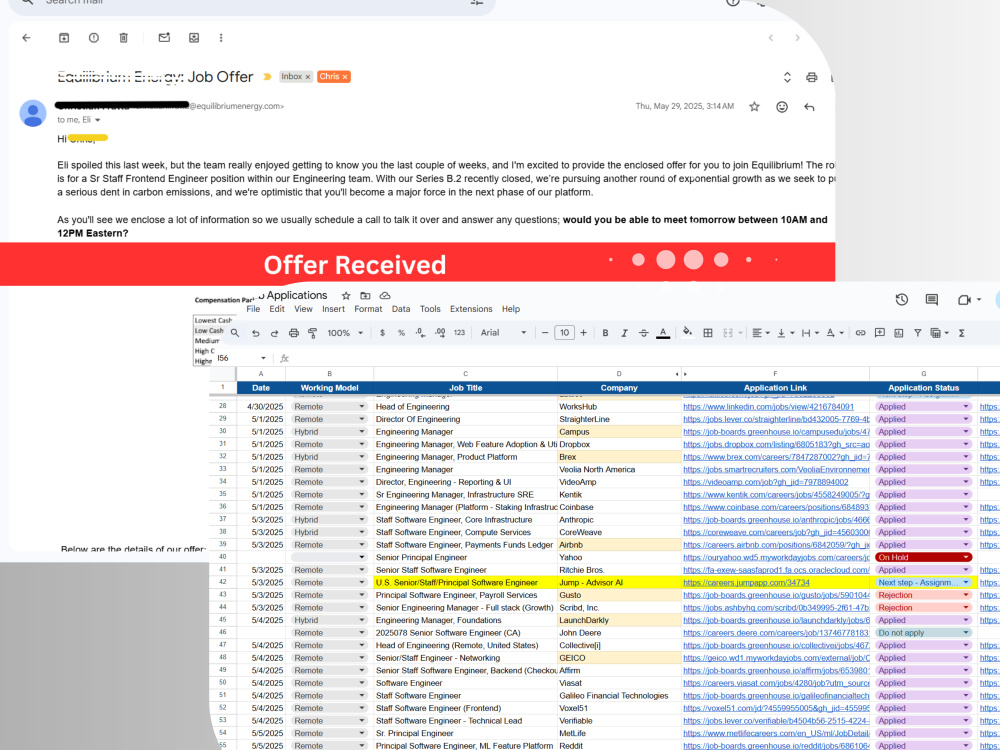Decrease the font size with minus

click(545, 333)
